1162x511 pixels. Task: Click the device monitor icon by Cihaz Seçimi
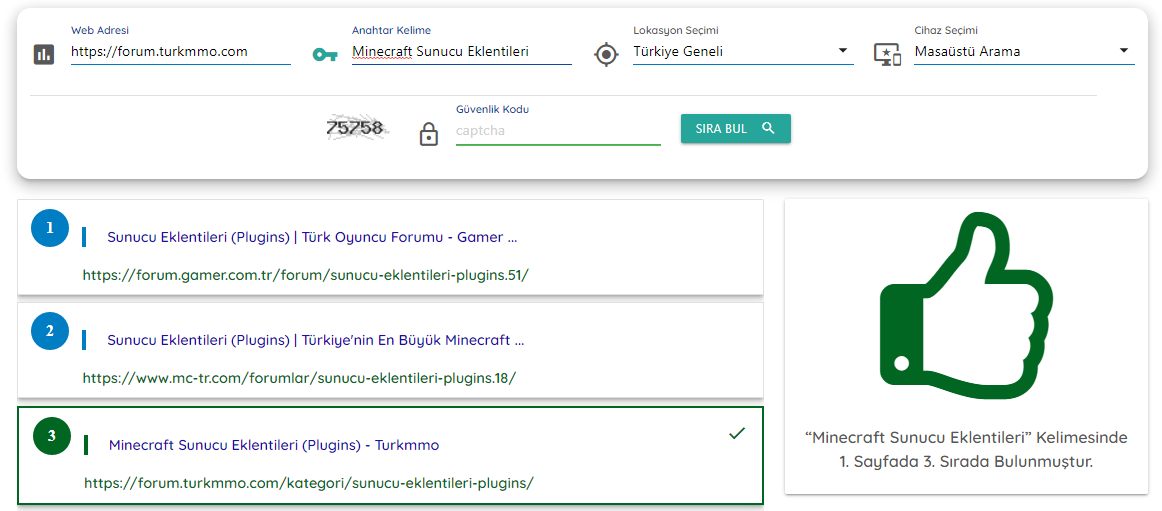click(x=887, y=55)
